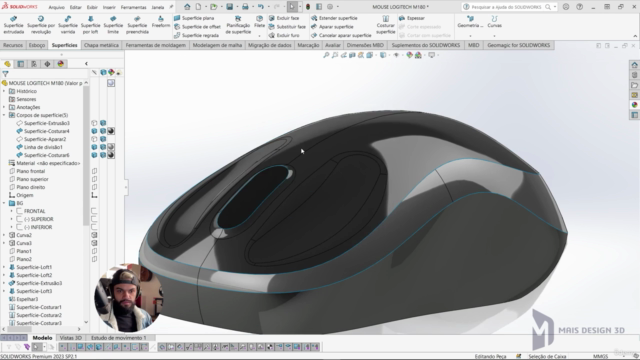This screenshot has width=640, height=360.
Task: Toggle visibility of Superfície-Costurar6 body
Action: click(94, 155)
